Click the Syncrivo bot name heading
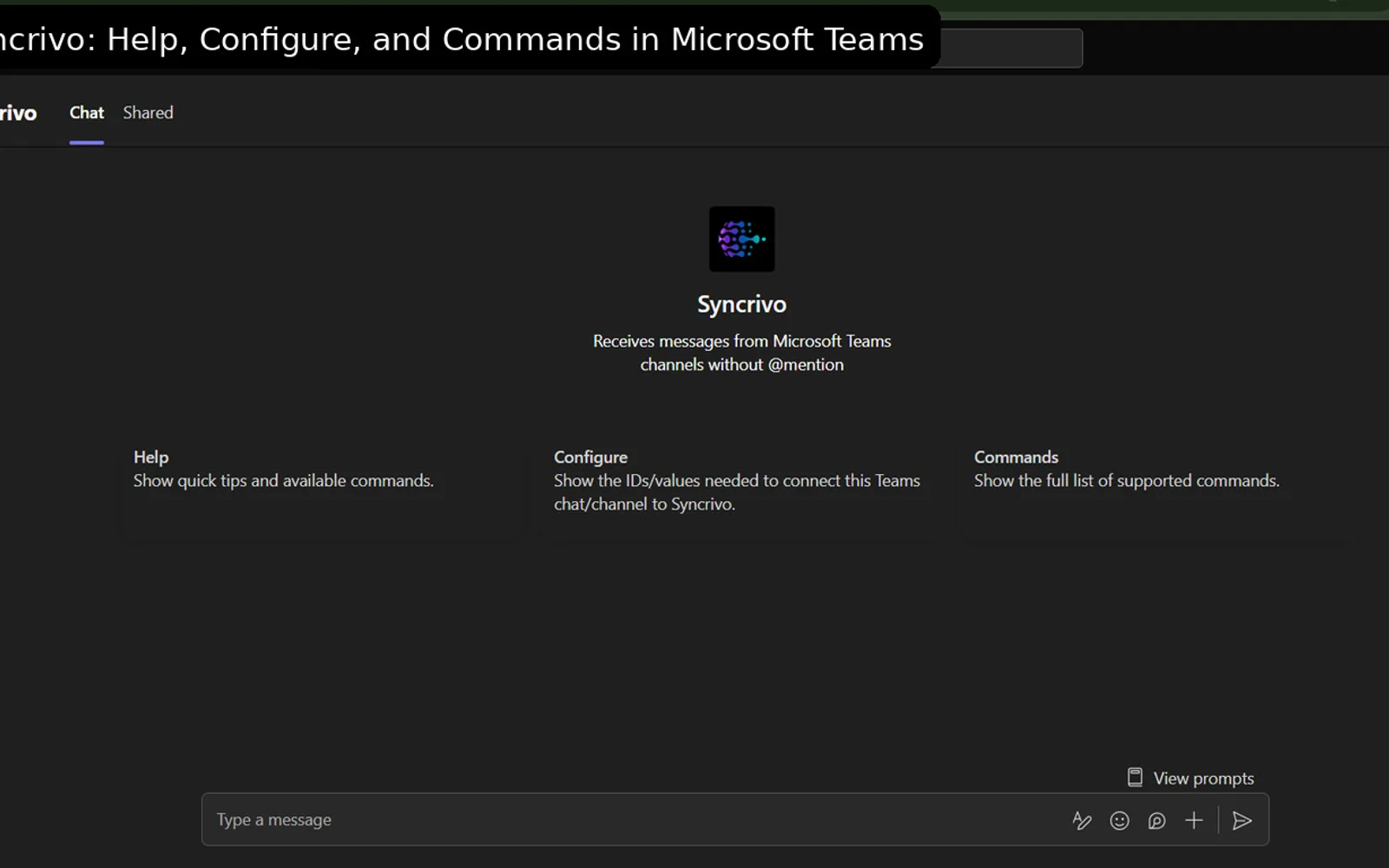Screen dimensions: 1389x868 tap(742, 305)
